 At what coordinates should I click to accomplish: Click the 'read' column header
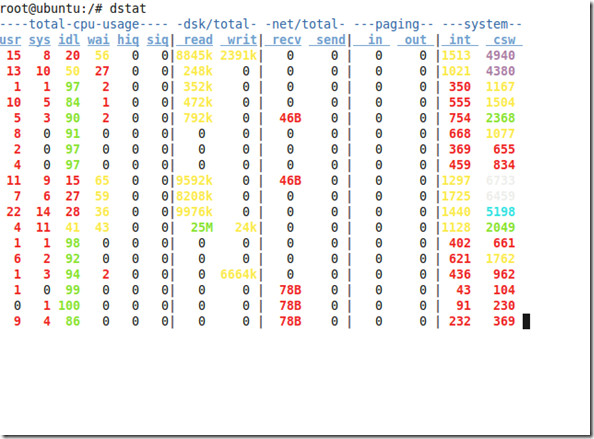198,40
